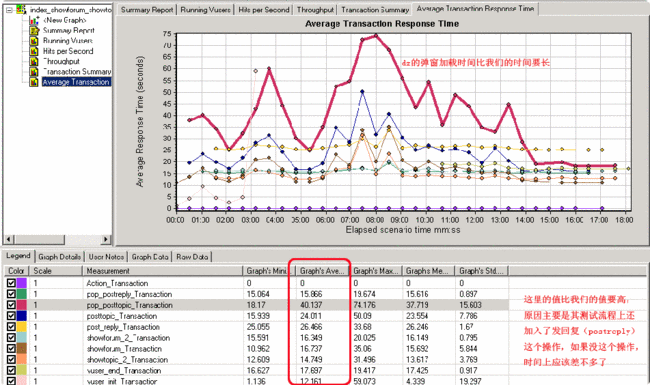Screen dimensions: 650x385
Task: Uncheck the posttopic_Transaction checkbox
Action: (x=11, y=316)
